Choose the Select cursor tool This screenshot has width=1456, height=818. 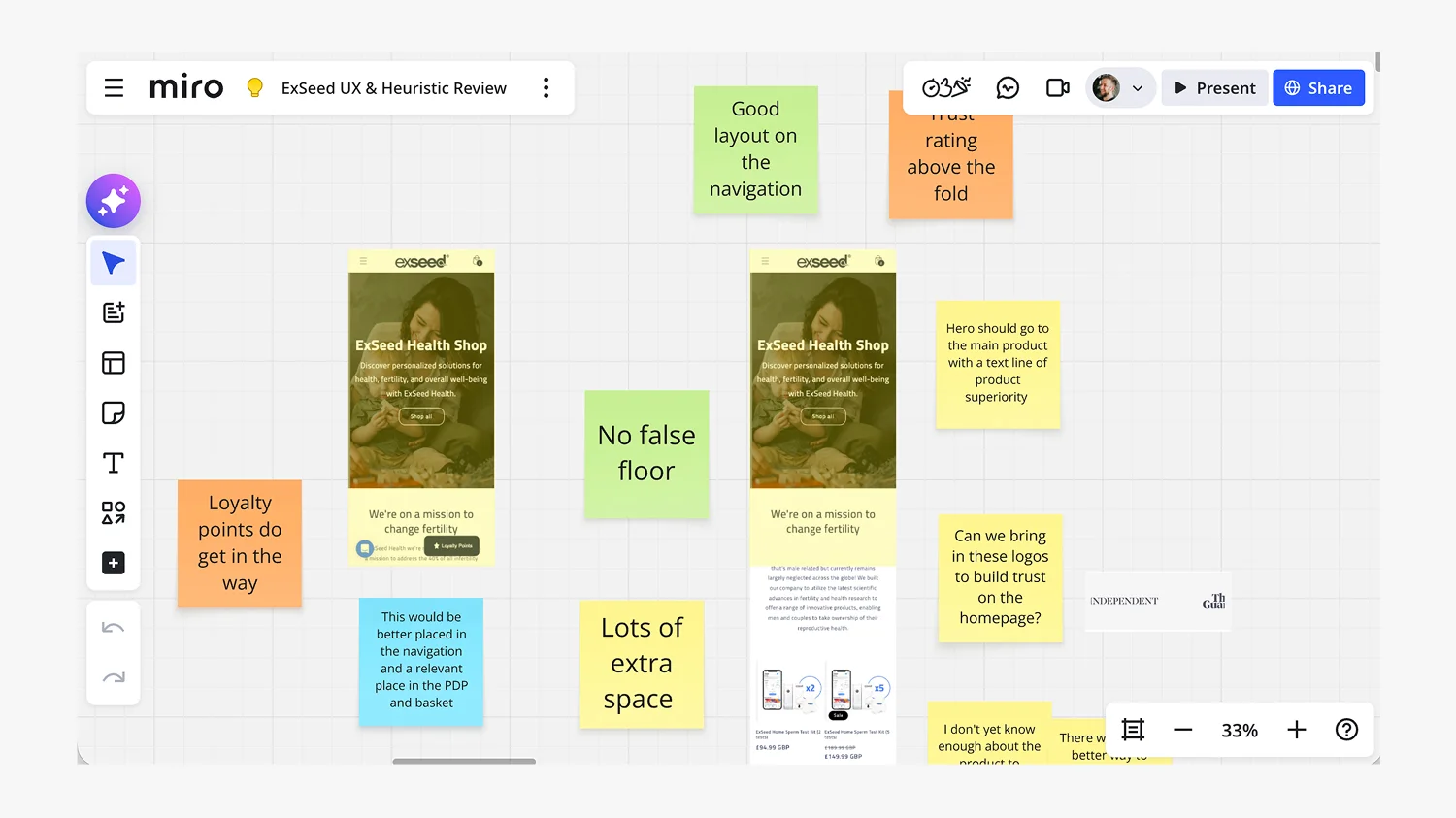tap(114, 263)
